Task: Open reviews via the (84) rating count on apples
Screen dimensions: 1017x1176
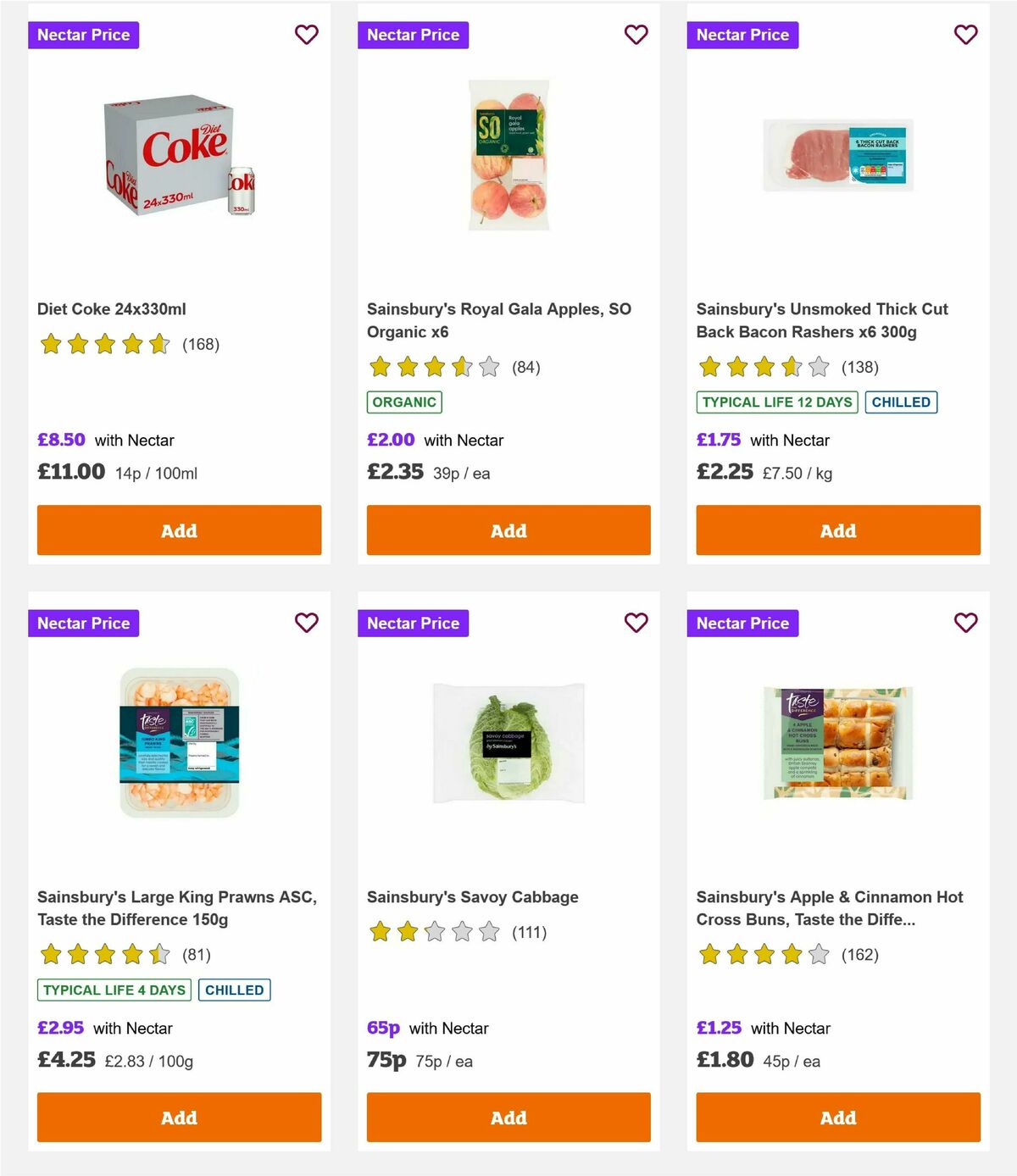Action: click(x=525, y=367)
